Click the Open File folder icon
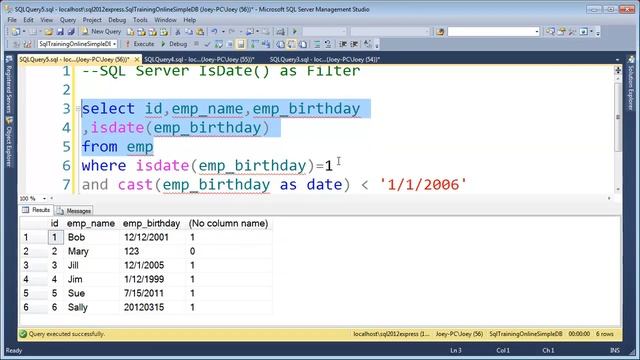This screenshot has height=360, width=640. coord(49,31)
